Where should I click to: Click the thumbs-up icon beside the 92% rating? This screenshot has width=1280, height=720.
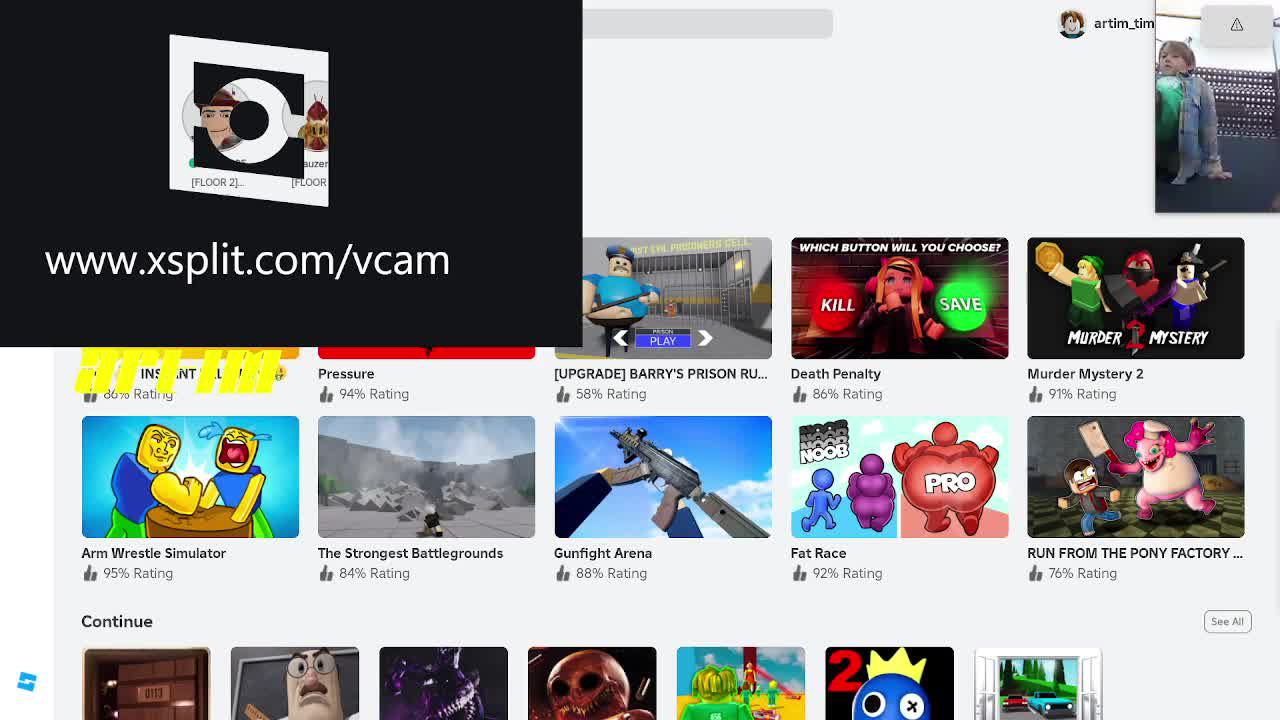coord(799,573)
